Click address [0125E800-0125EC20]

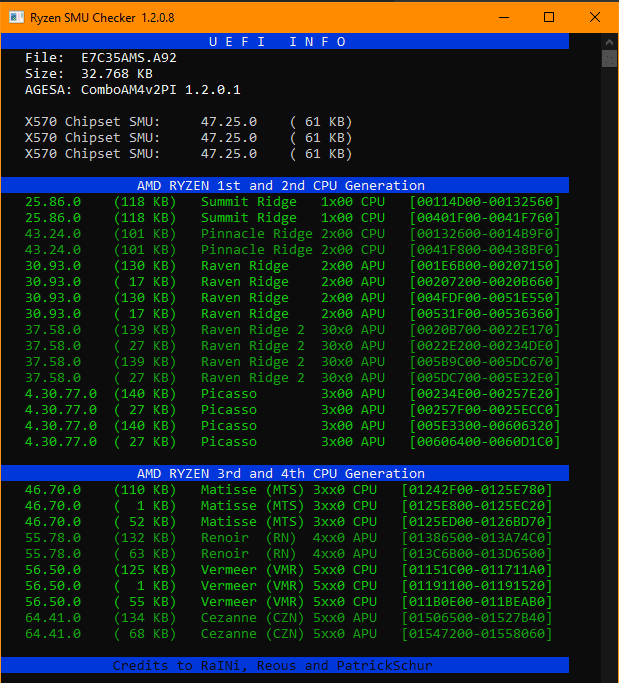(477, 506)
